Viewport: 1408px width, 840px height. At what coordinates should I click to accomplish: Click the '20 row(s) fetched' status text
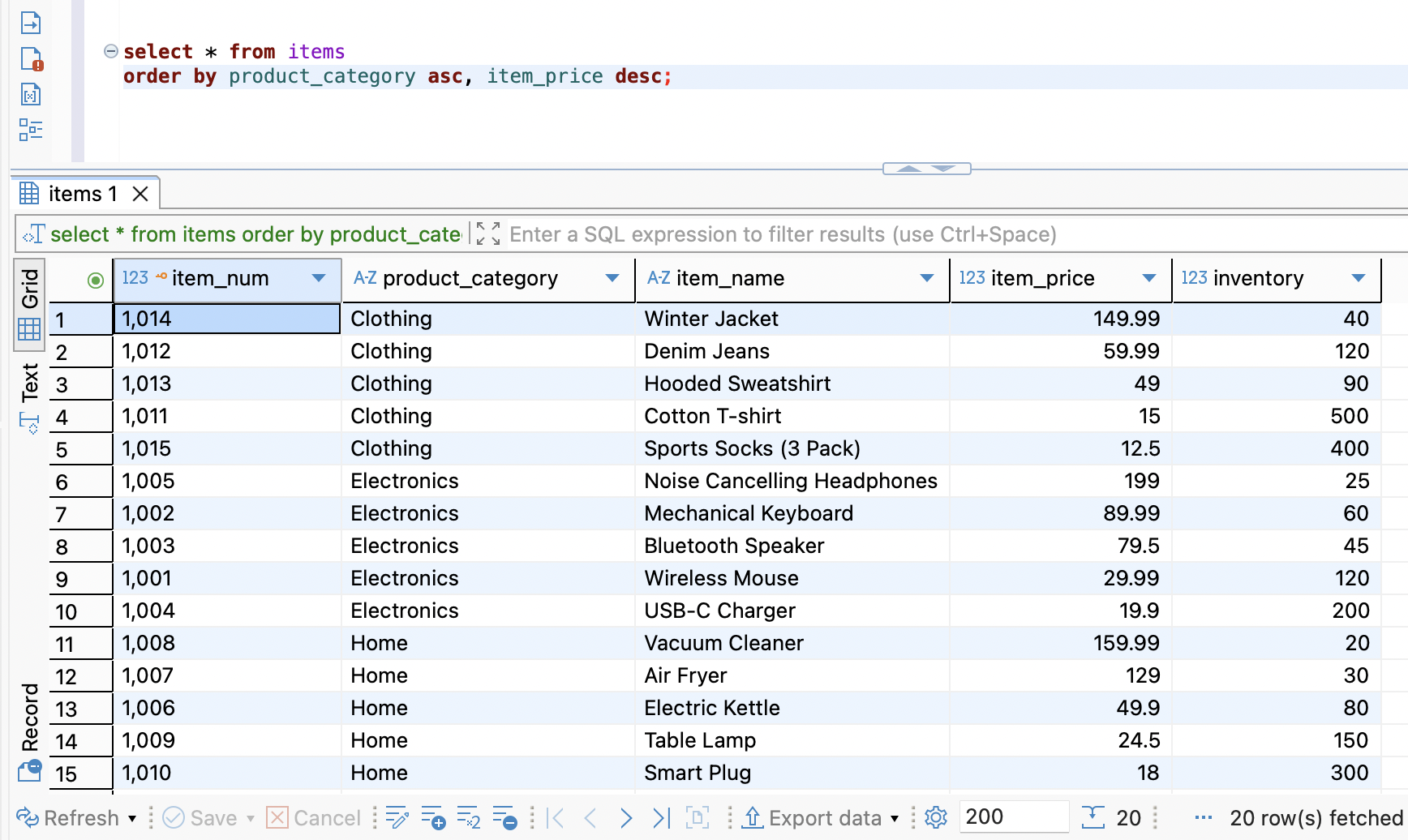click(1317, 818)
